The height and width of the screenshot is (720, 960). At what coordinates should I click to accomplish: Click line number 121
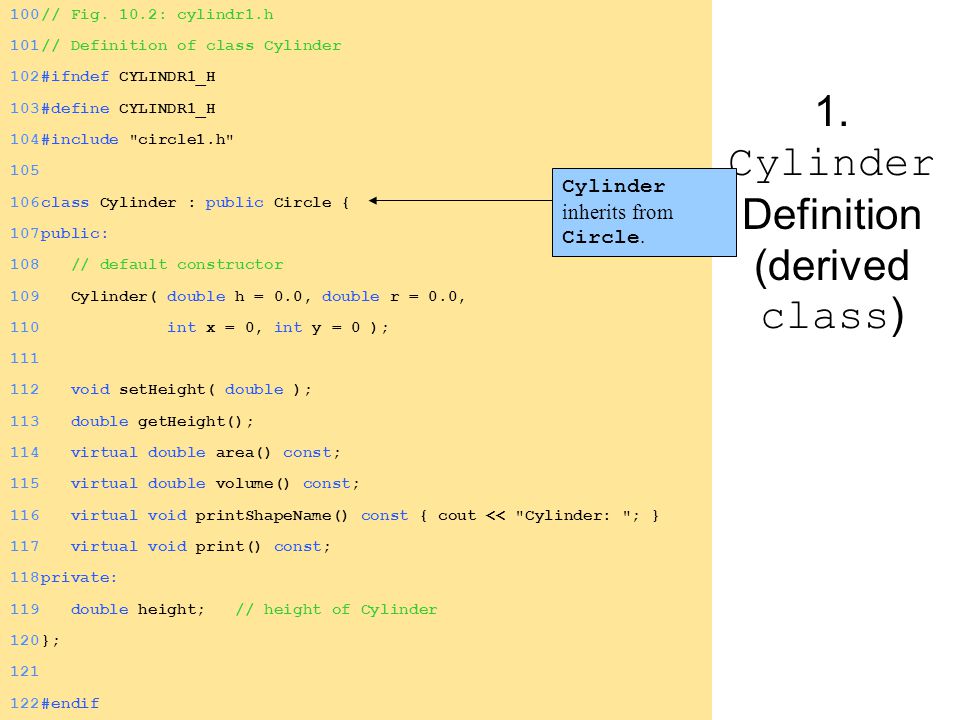pyautogui.click(x=24, y=671)
